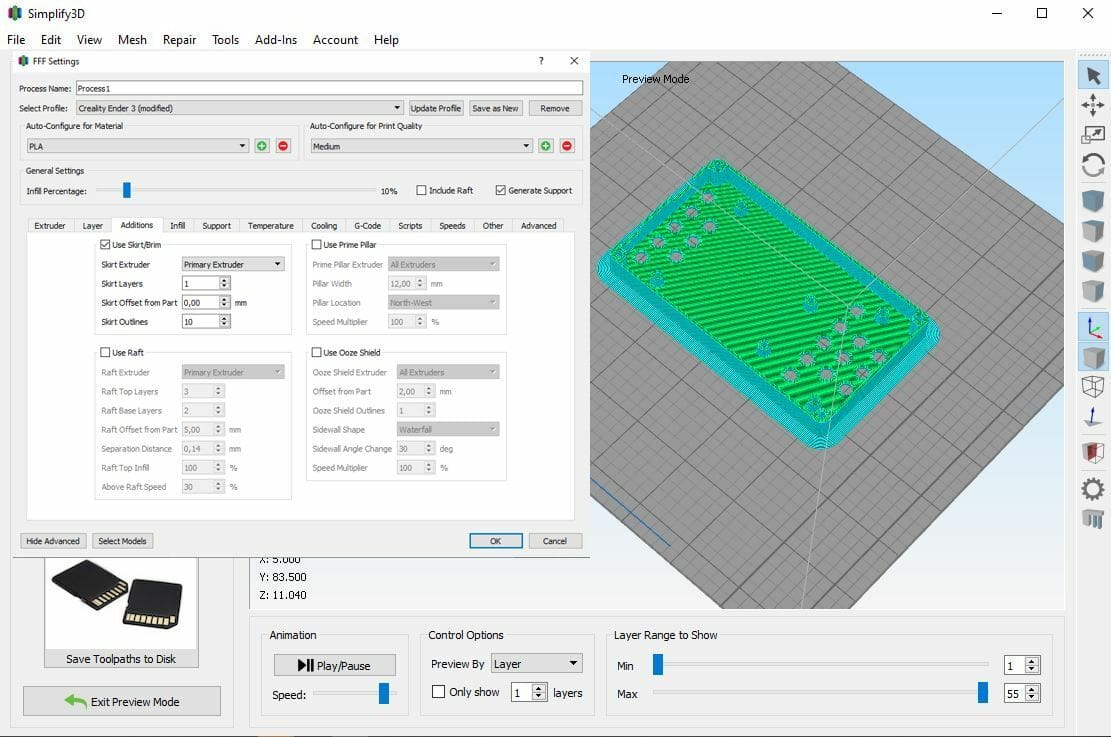Open Select Profile dropdown
Viewport: 1111px width, 737px height.
pos(240,108)
